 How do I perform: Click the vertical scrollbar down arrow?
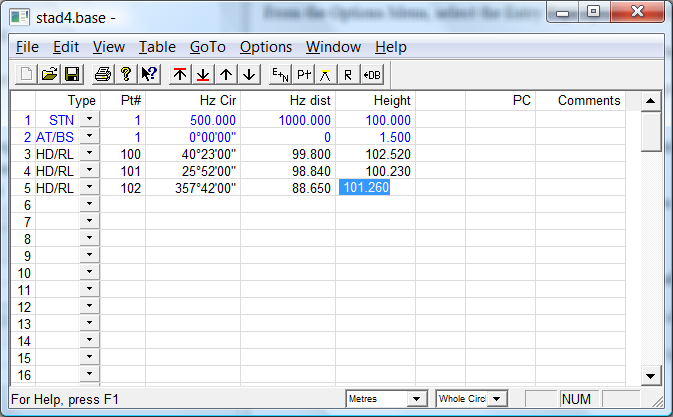click(650, 375)
